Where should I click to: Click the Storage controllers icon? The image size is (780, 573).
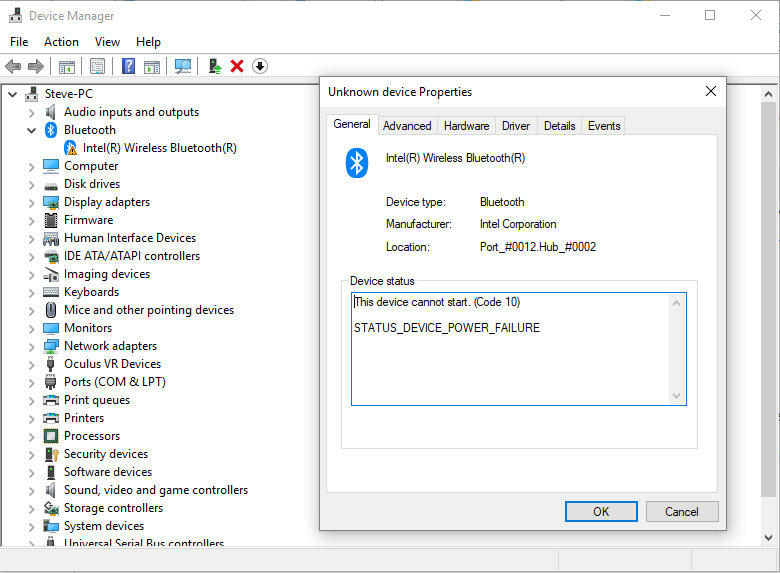click(x=51, y=508)
